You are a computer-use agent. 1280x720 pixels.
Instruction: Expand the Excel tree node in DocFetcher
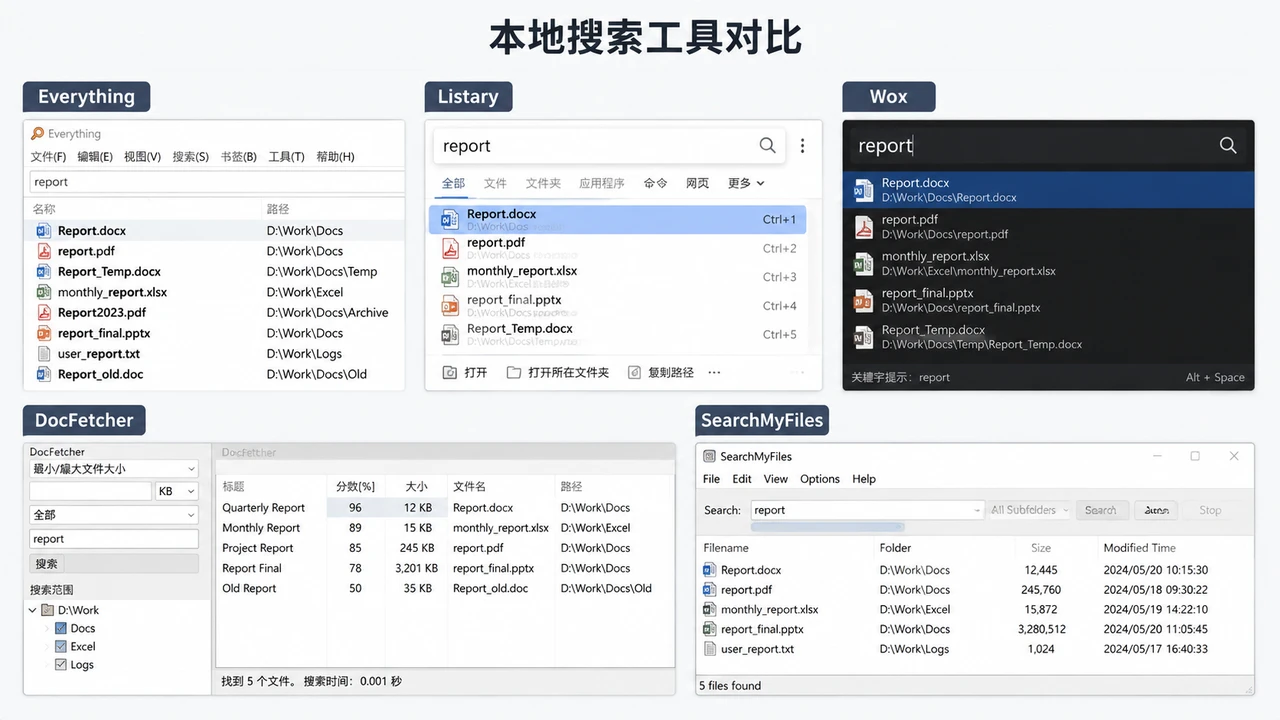coord(46,647)
